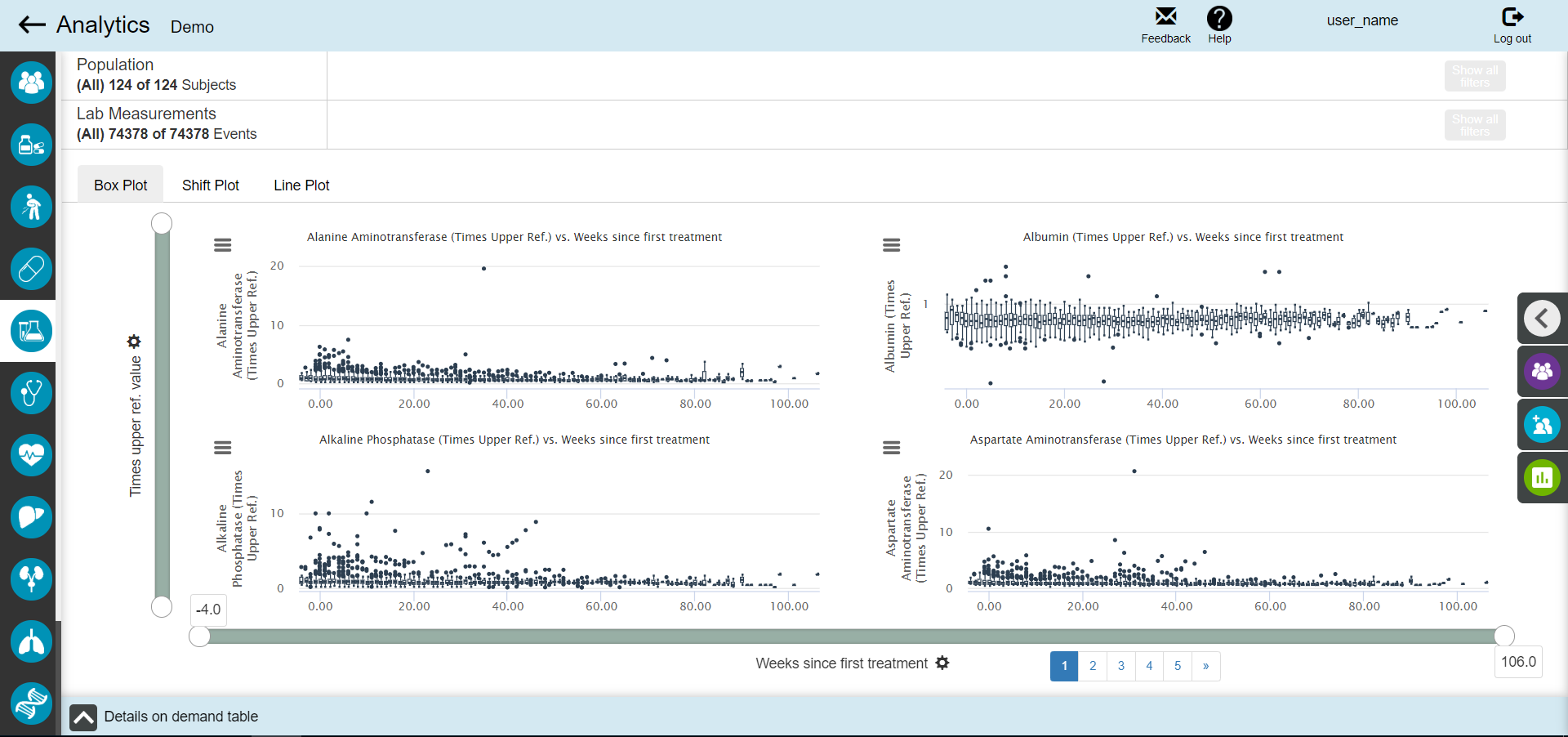Click Show all filters for Population
Image resolution: width=1568 pixels, height=737 pixels.
pos(1475,76)
